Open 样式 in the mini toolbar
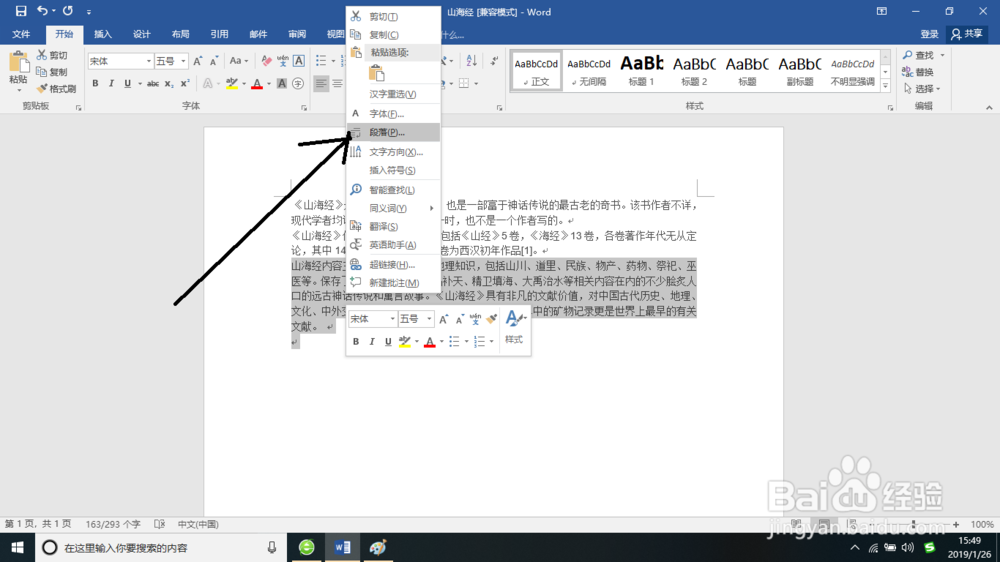Image resolution: width=1000 pixels, height=562 pixels. click(514, 327)
